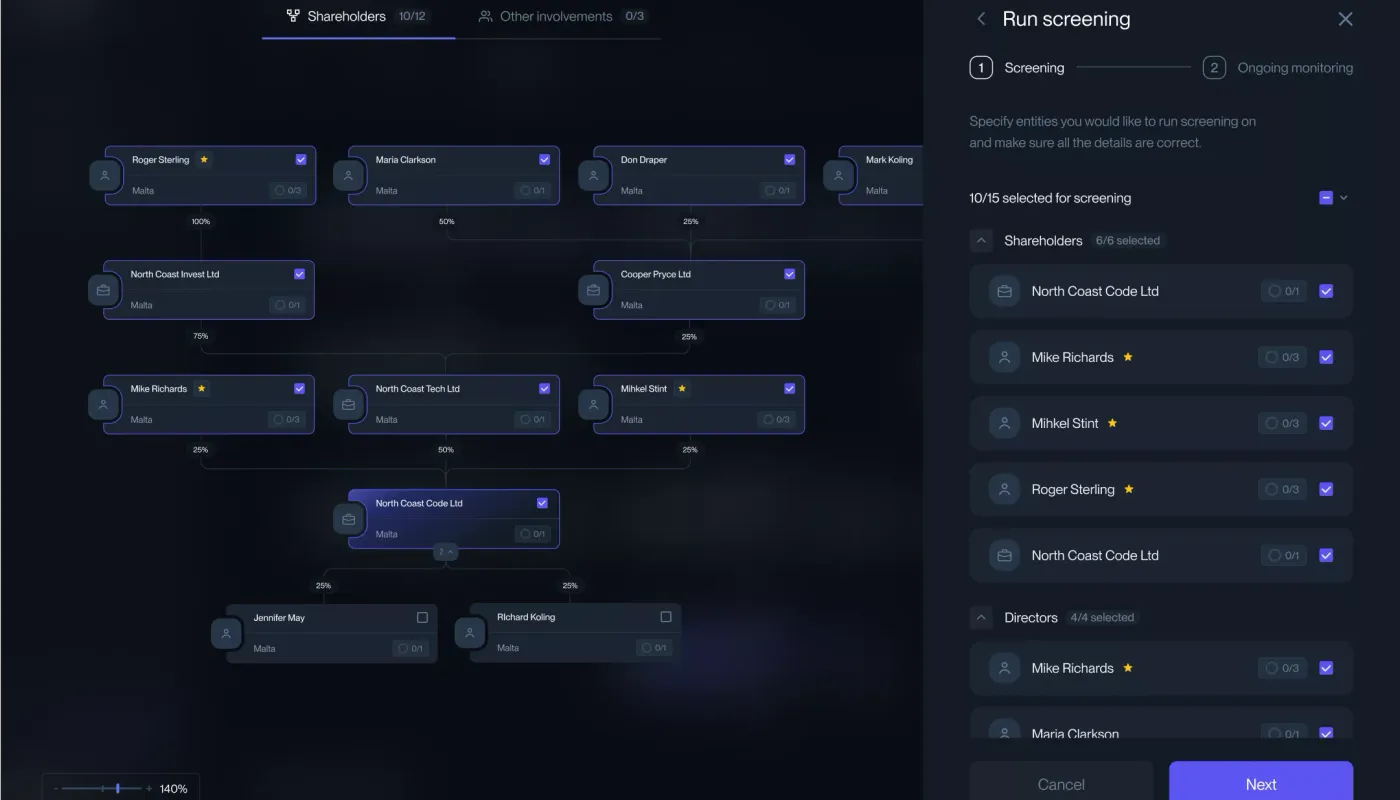Click the back arrow beside Run screening
This screenshot has height=800, width=1400.
click(981, 19)
